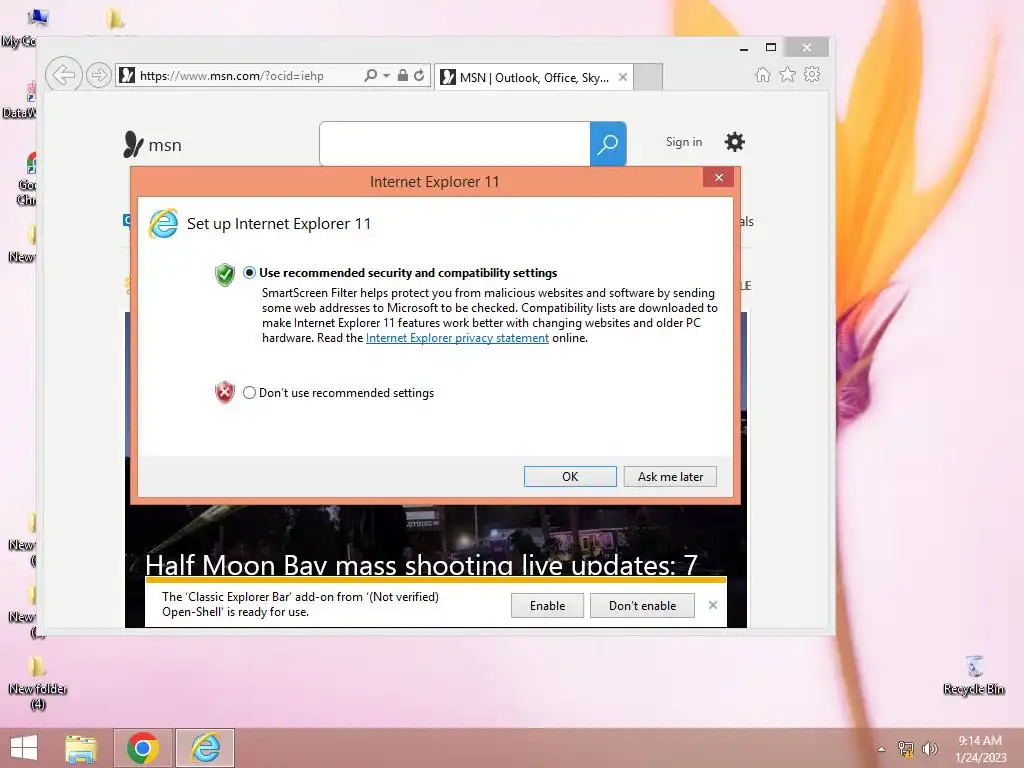1024x768 pixels.
Task: Confirm setup with the OK button
Action: (x=570, y=477)
